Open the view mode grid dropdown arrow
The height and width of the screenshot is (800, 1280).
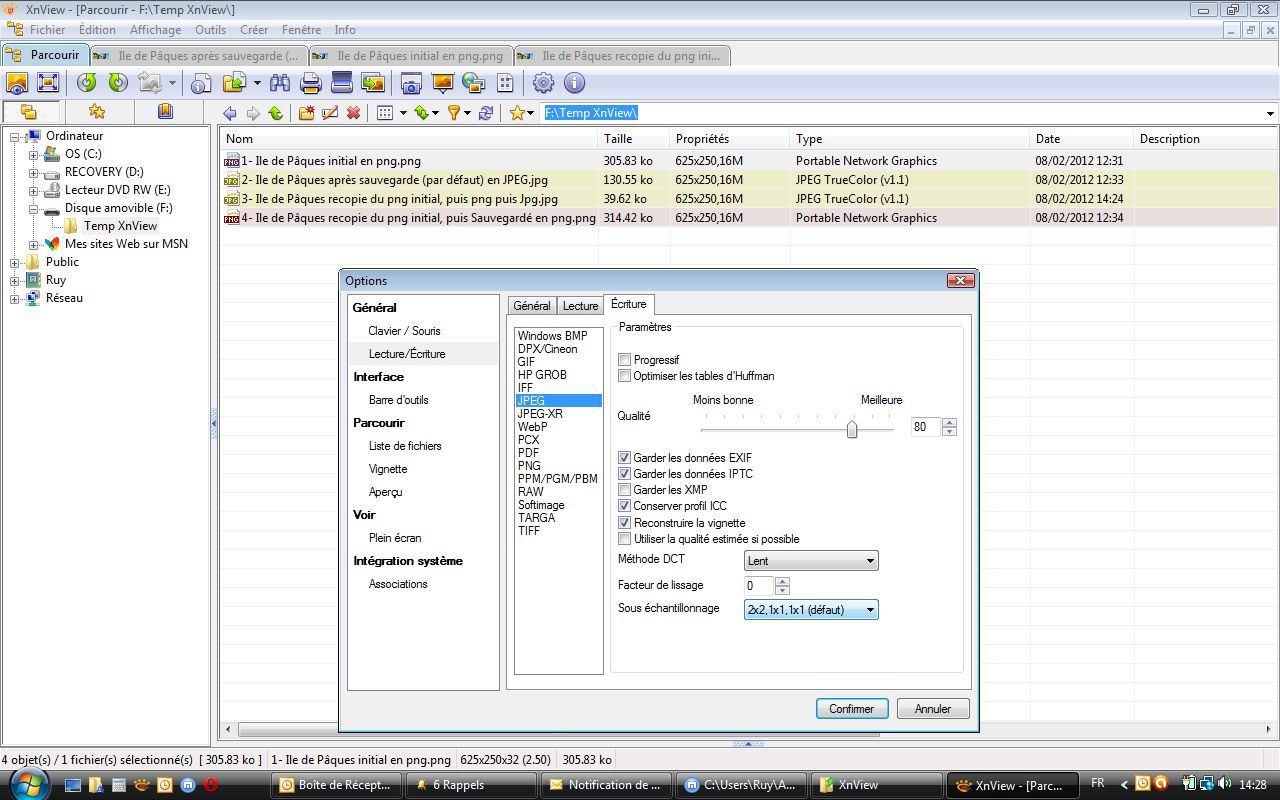tap(403, 113)
